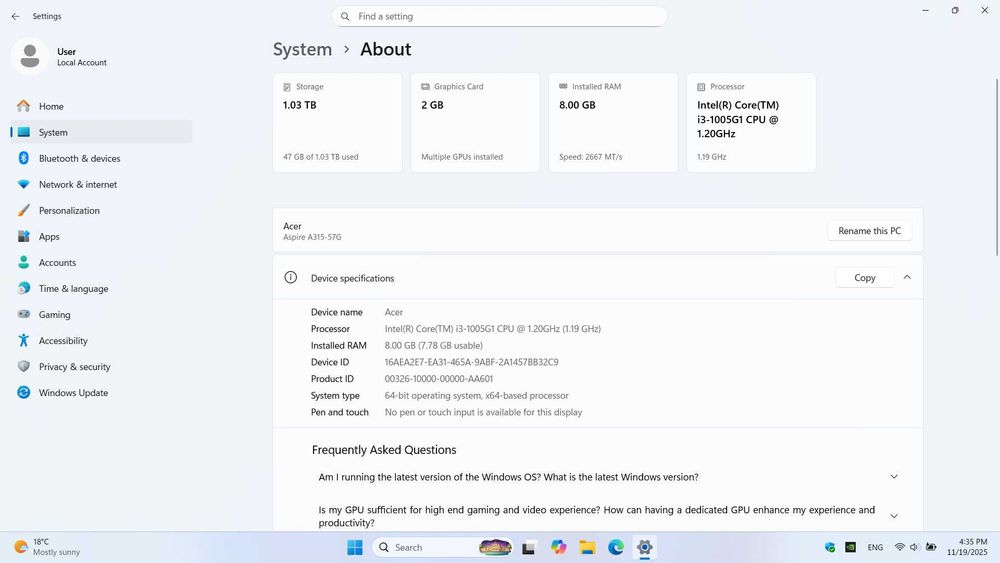Open Windows Update settings
The image size is (1000, 563).
(x=101, y=393)
